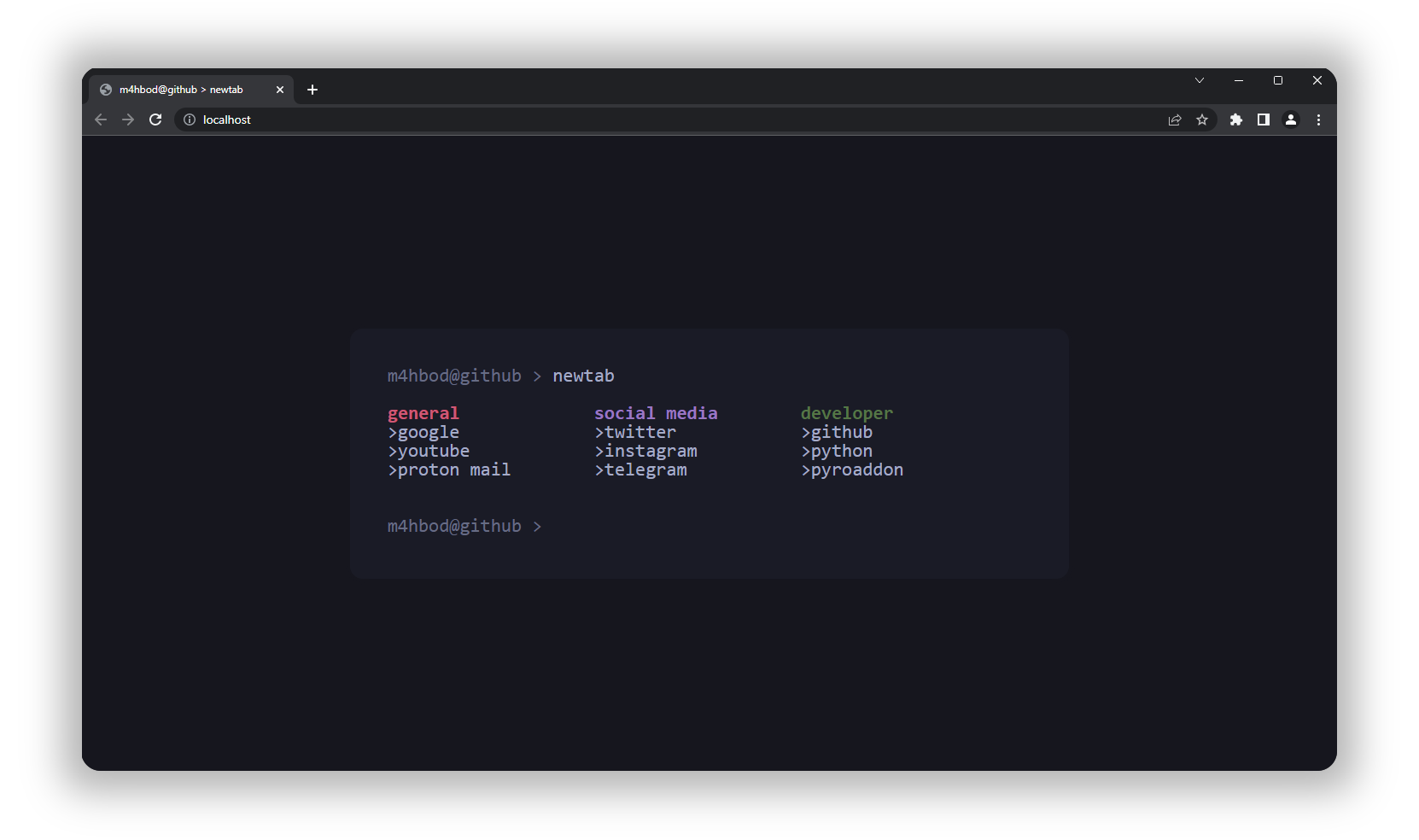
Task: Click the red general heading
Action: pyautogui.click(x=423, y=414)
